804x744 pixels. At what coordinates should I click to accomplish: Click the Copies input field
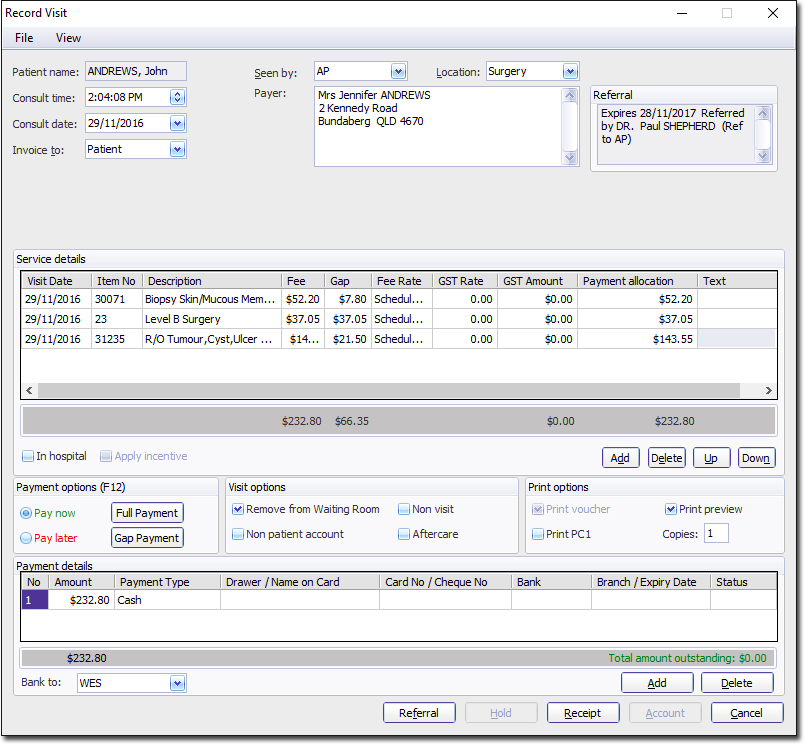[716, 534]
